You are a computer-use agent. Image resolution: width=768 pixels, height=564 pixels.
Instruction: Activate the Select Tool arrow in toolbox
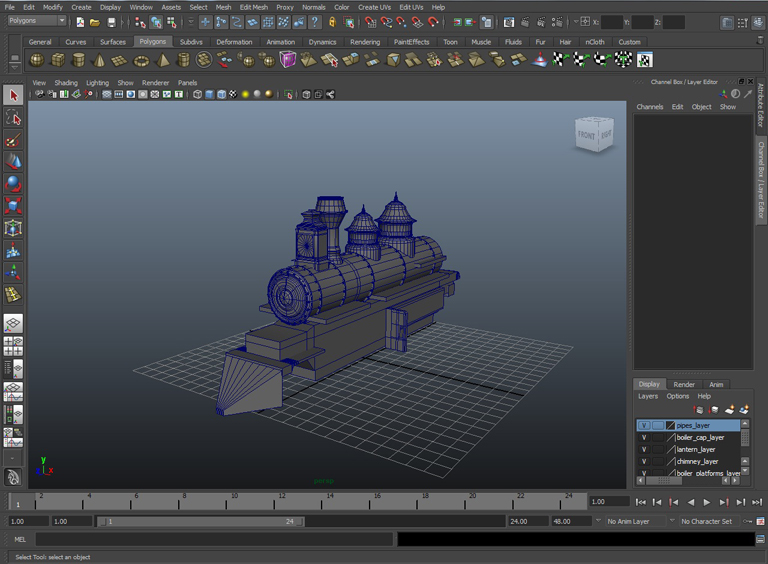[x=13, y=95]
